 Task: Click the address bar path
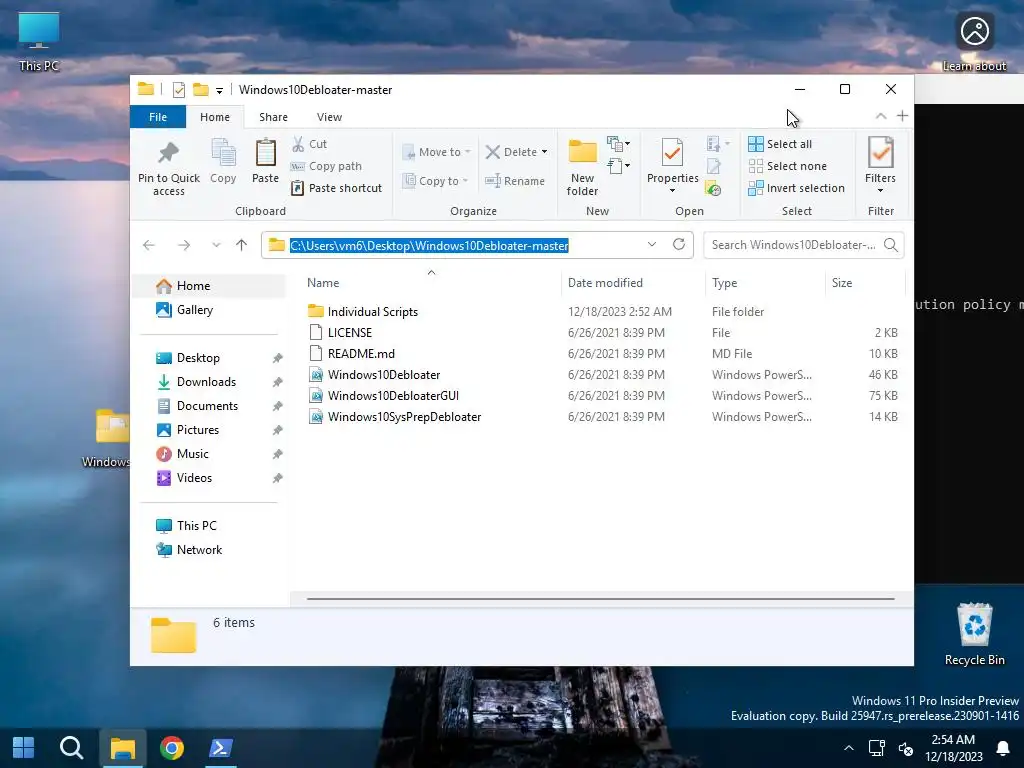pyautogui.click(x=429, y=246)
